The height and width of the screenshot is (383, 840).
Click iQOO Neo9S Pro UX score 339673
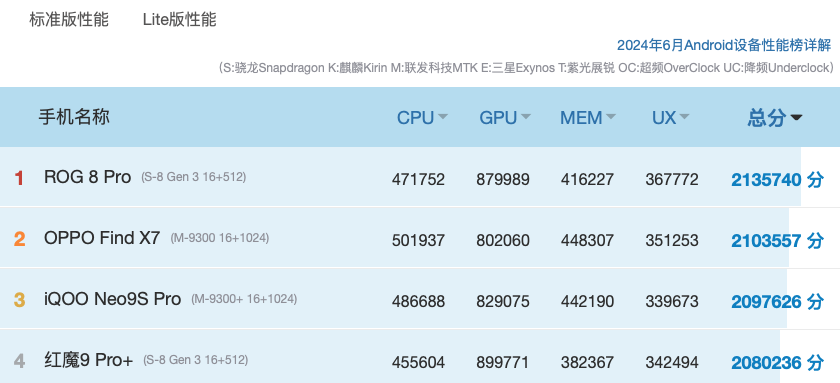[x=672, y=302]
